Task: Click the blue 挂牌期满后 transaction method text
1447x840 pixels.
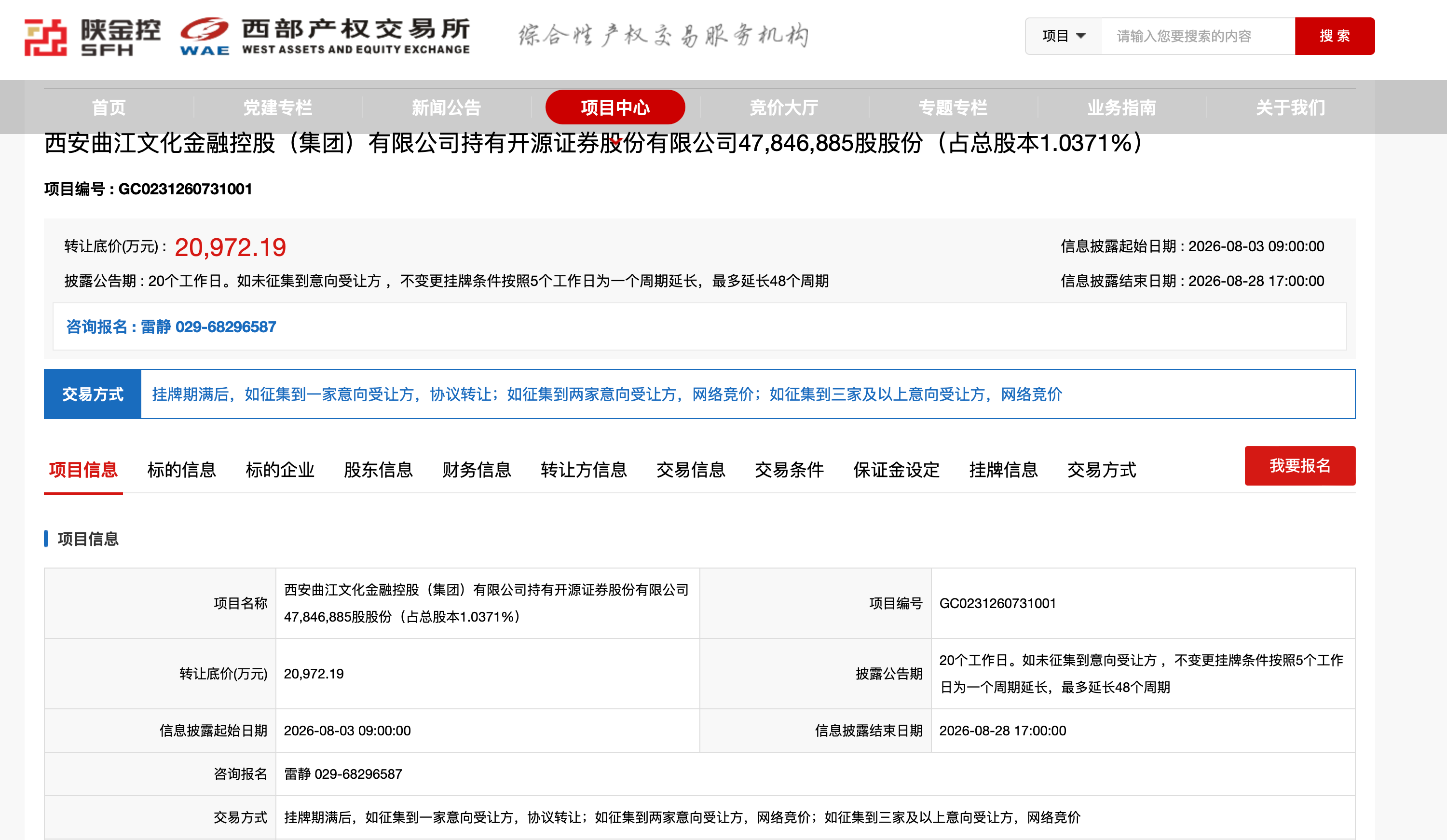Action: coord(607,394)
